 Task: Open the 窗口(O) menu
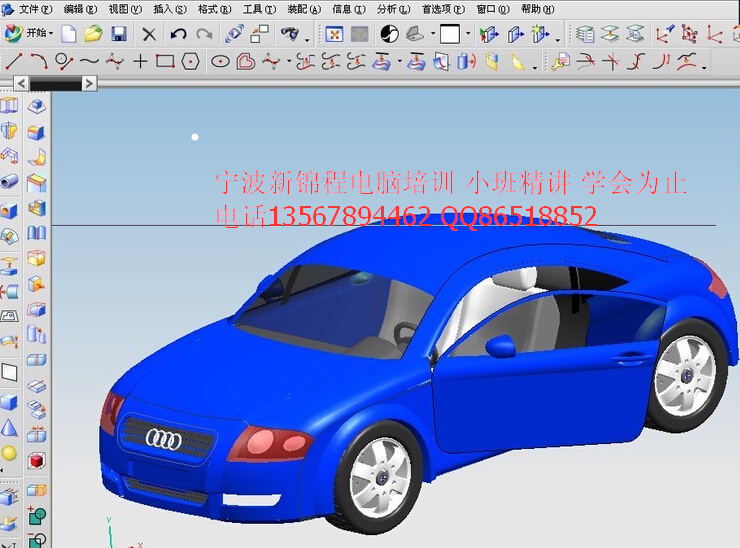tap(493, 9)
